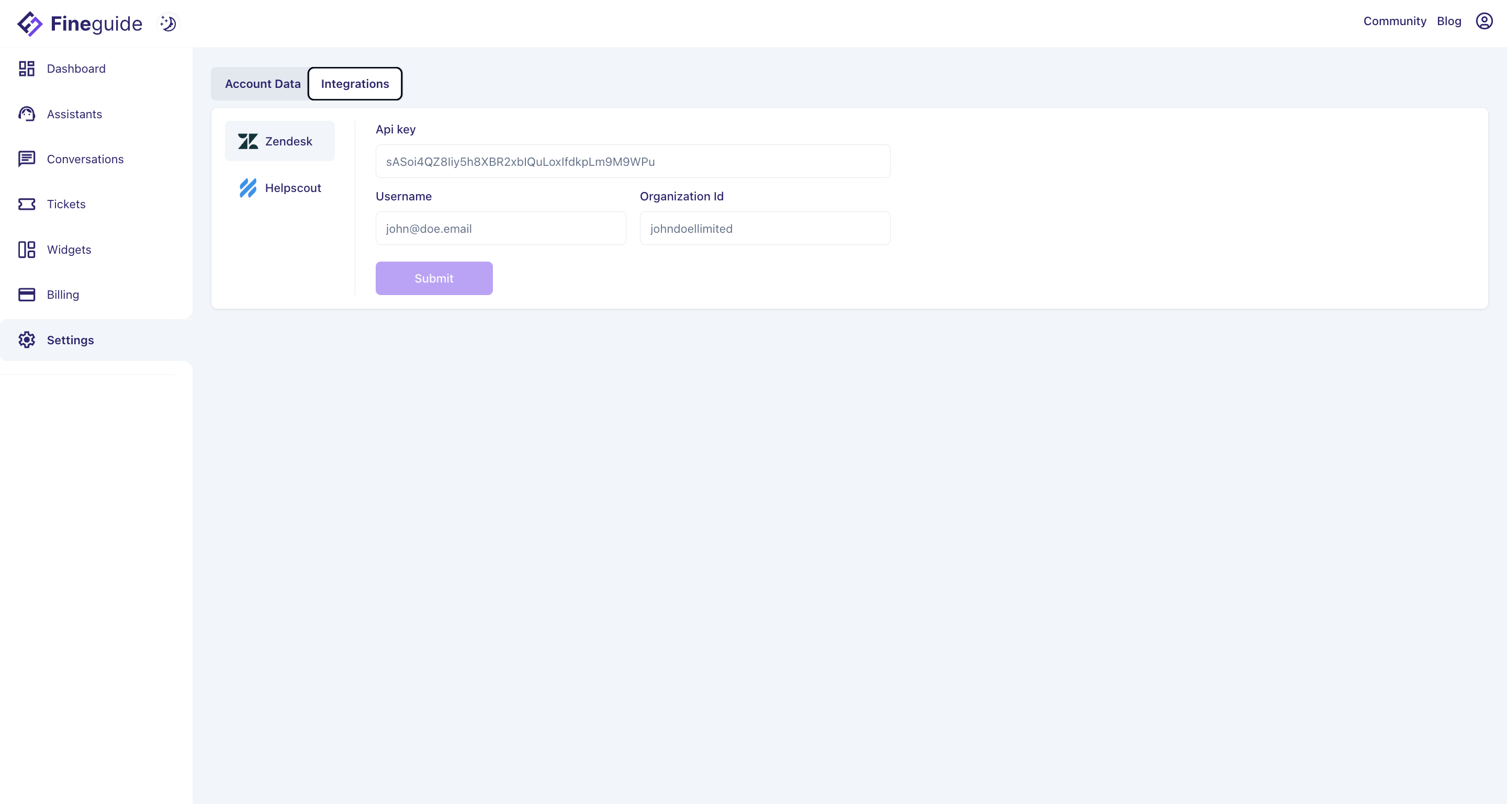Click the Fineguide logo icon
The width and height of the screenshot is (1507, 812).
click(x=29, y=24)
